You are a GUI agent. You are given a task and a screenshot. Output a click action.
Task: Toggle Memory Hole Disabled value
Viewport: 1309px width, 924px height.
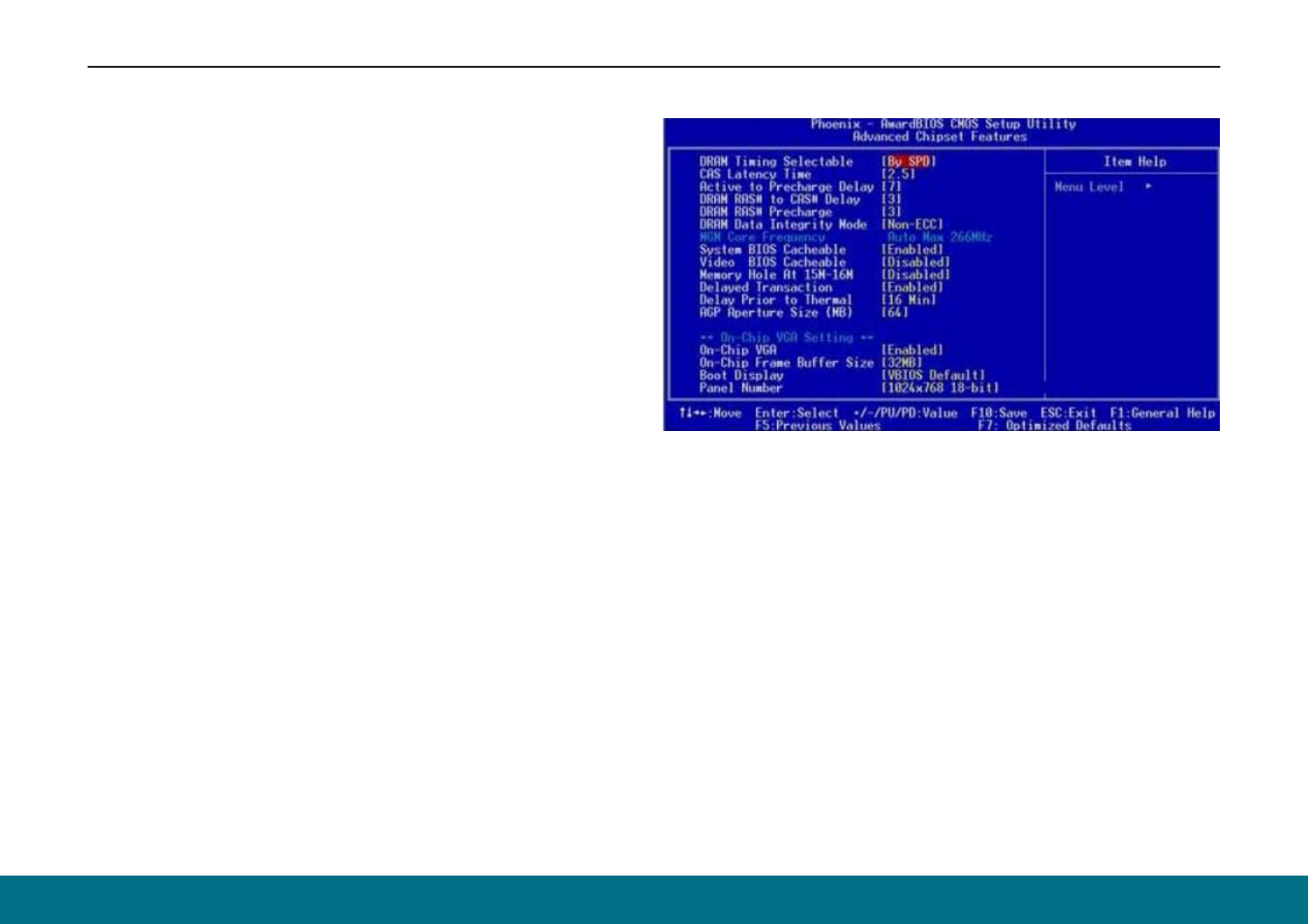pos(916,275)
